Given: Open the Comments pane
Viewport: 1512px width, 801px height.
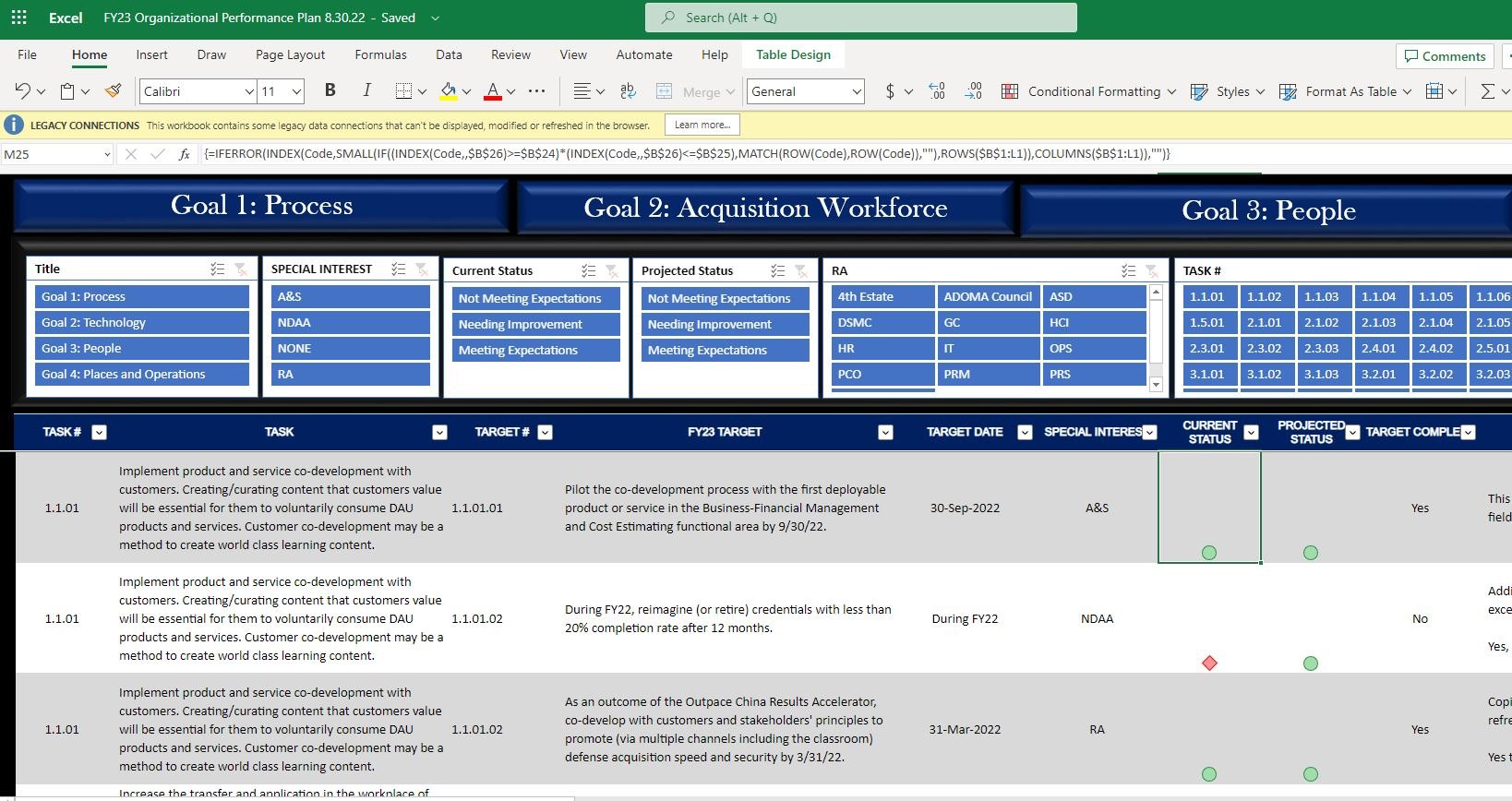Looking at the screenshot, I should (x=1445, y=56).
